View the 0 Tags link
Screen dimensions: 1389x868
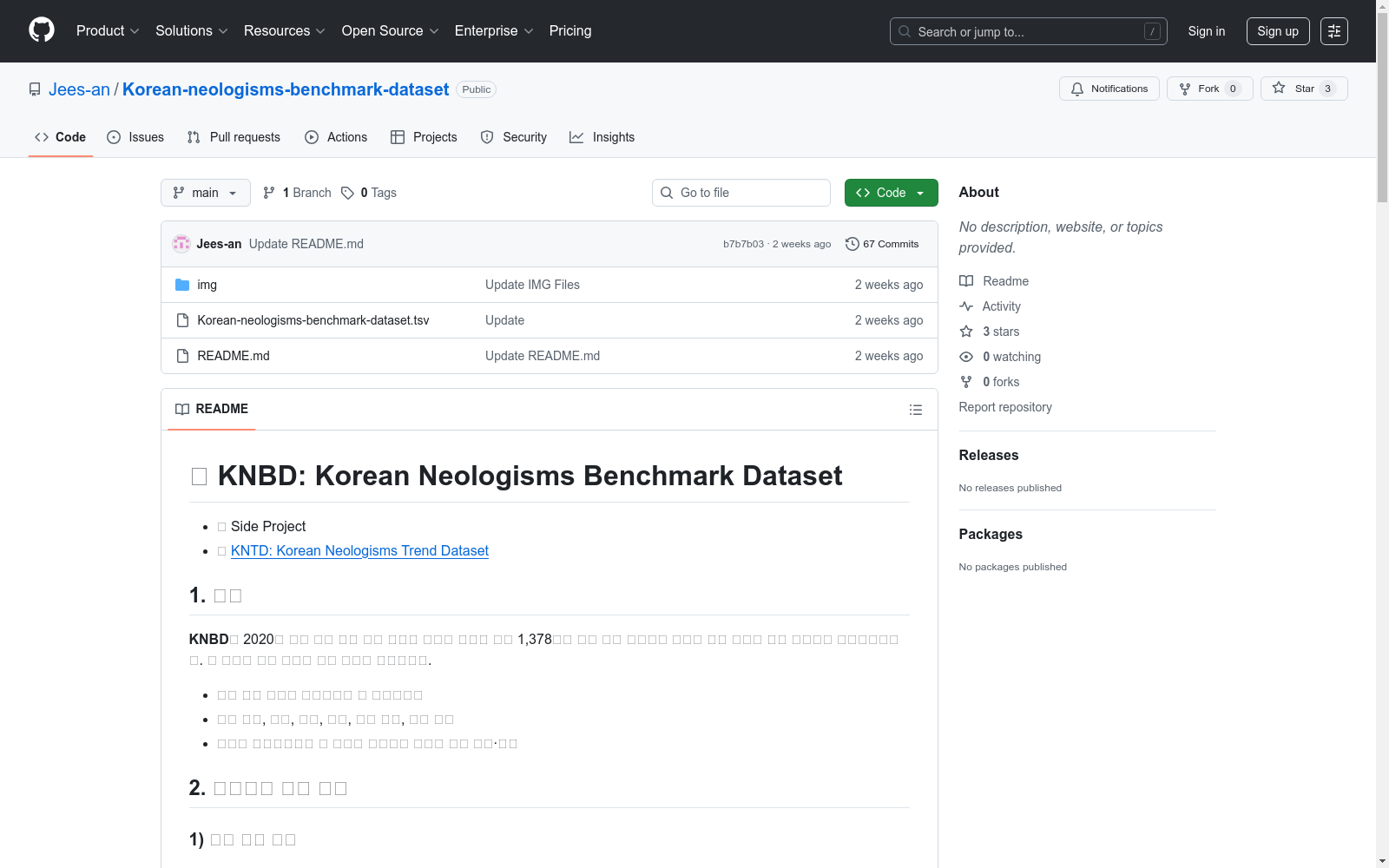[369, 193]
